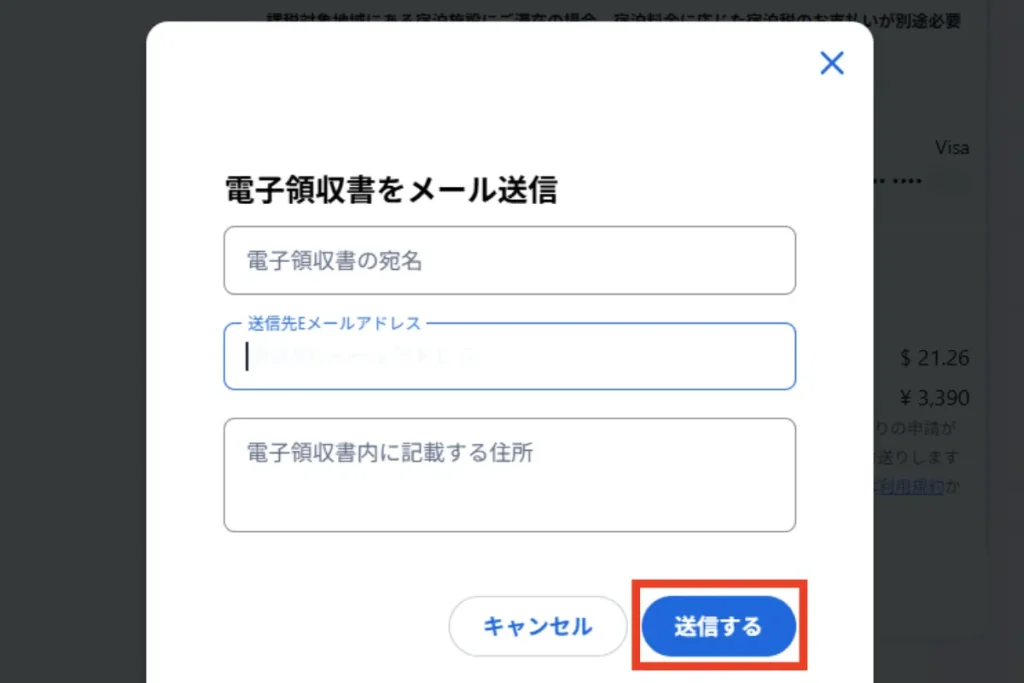Hit the rounded blue send button

click(719, 625)
